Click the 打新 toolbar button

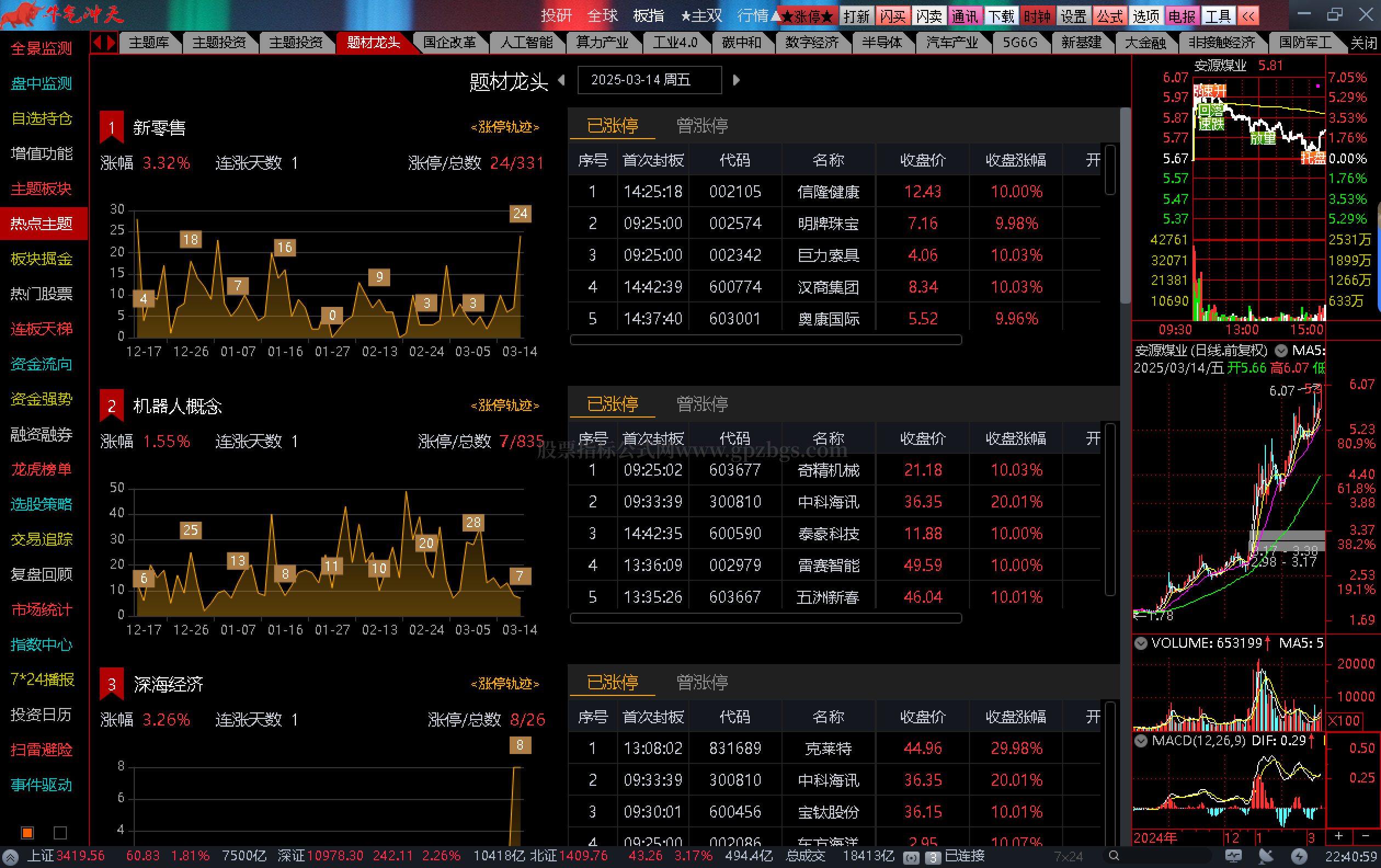[x=857, y=16]
